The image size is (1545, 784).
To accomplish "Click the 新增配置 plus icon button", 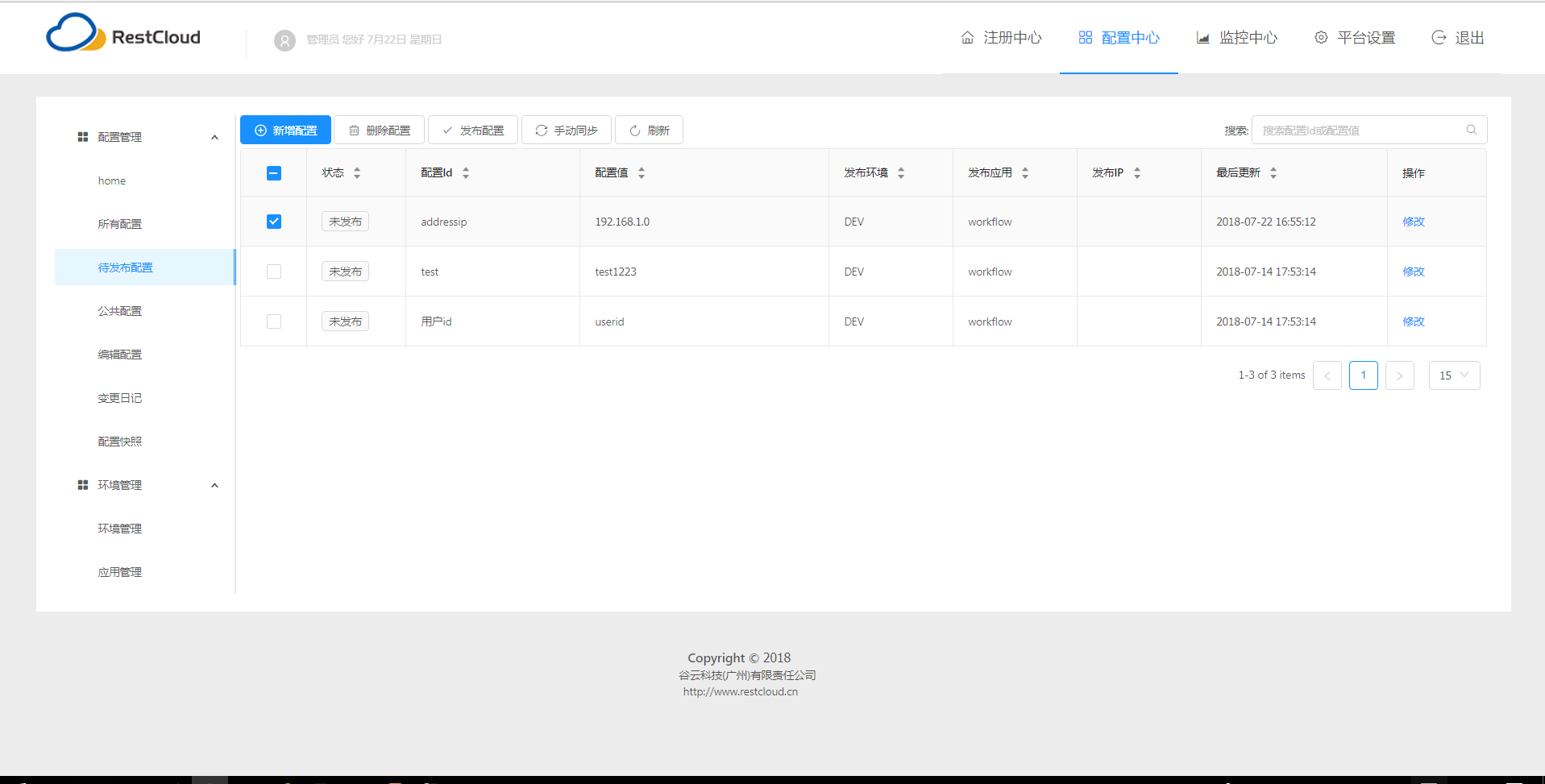I will coord(260,130).
